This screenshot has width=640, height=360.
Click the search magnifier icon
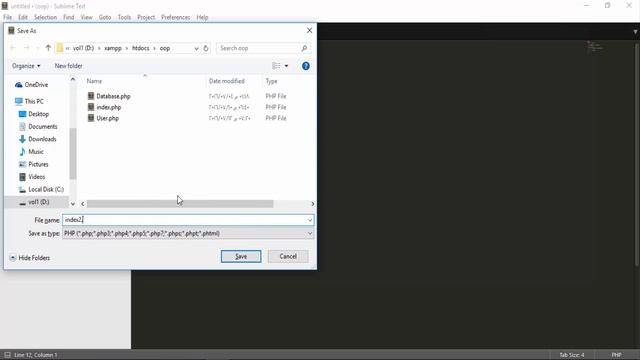point(304,48)
